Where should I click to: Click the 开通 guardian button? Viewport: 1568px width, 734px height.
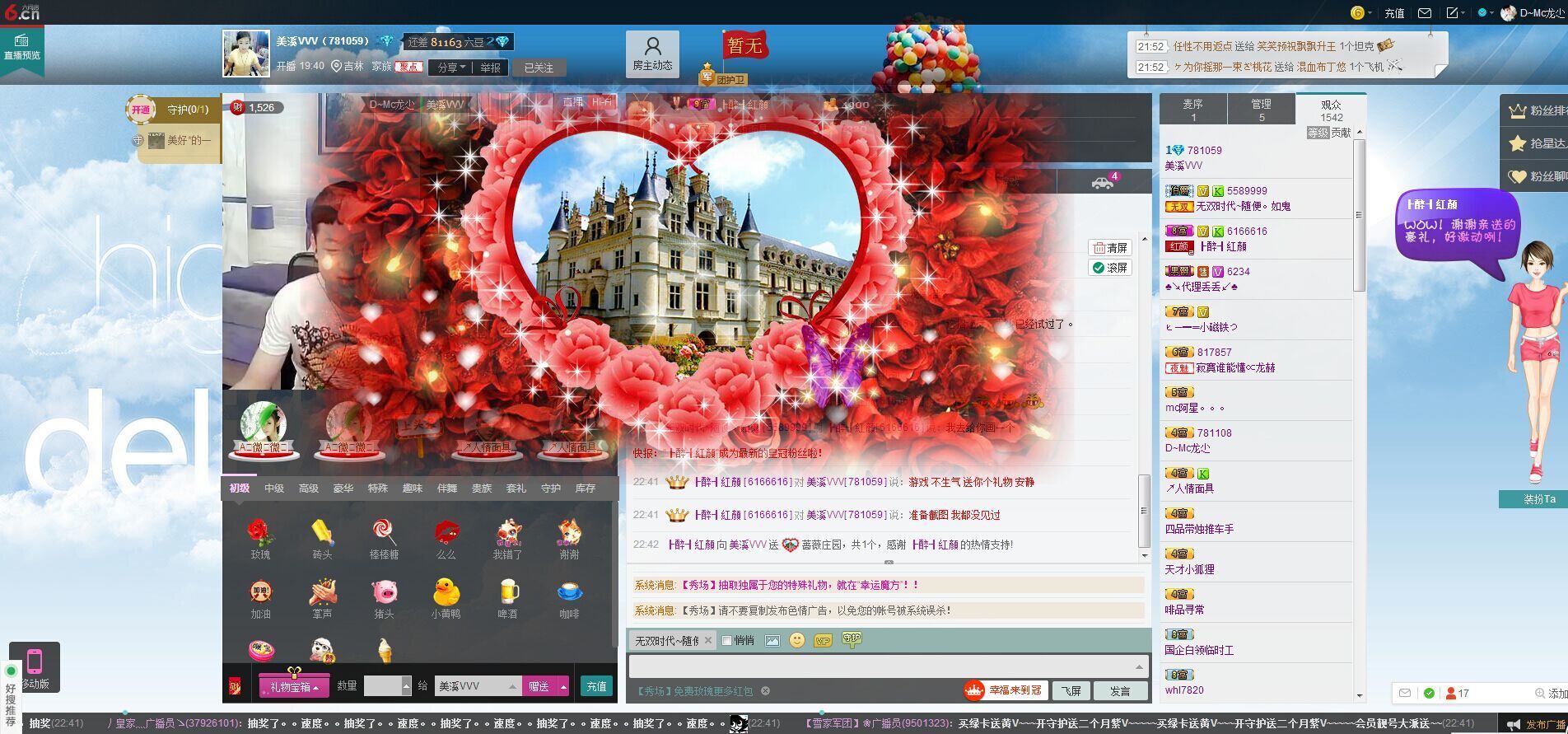coord(141,110)
